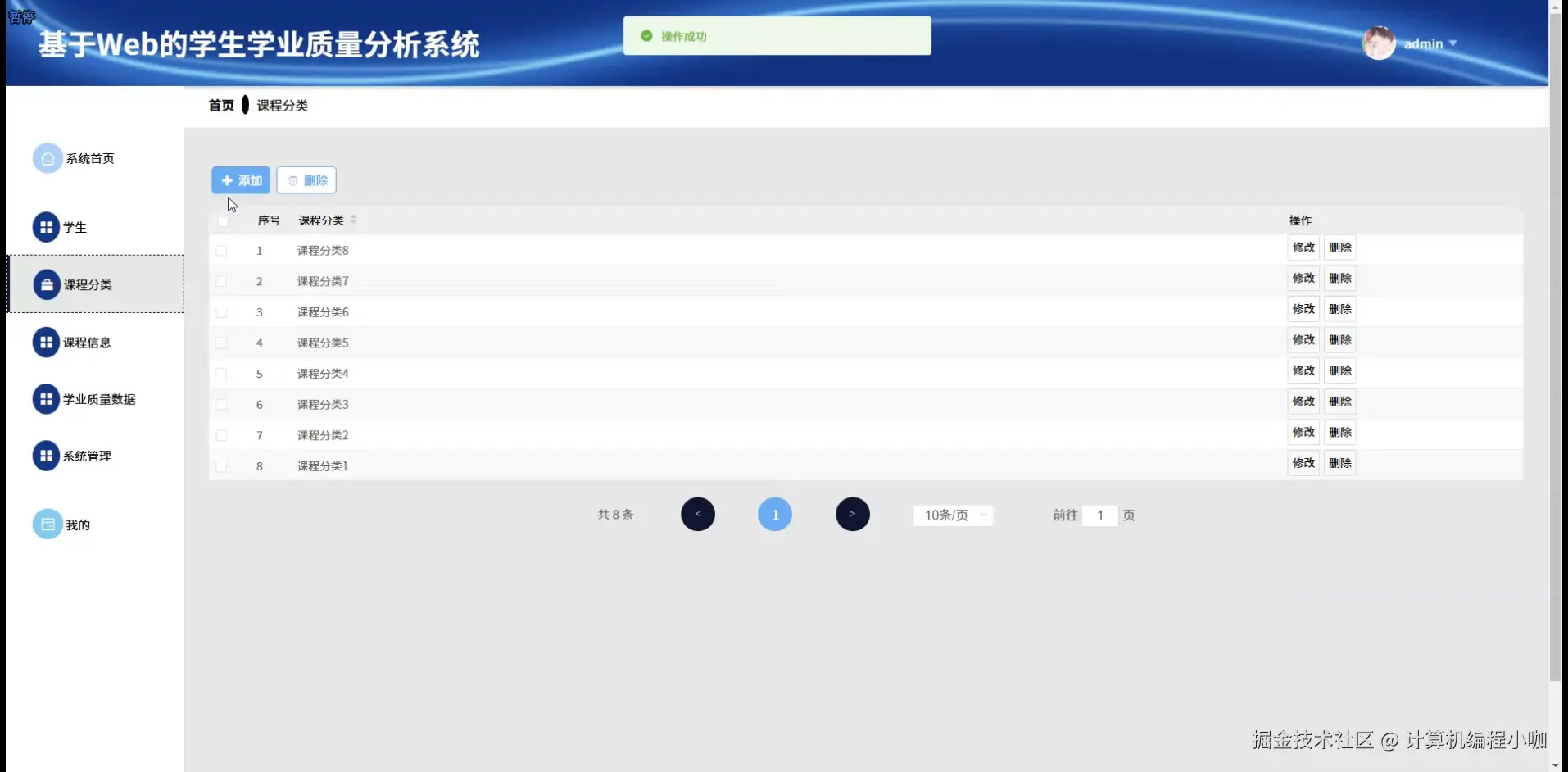Viewport: 1568px width, 772px height.
Task: Click 修改 on row 课程分类5
Action: 1303,339
